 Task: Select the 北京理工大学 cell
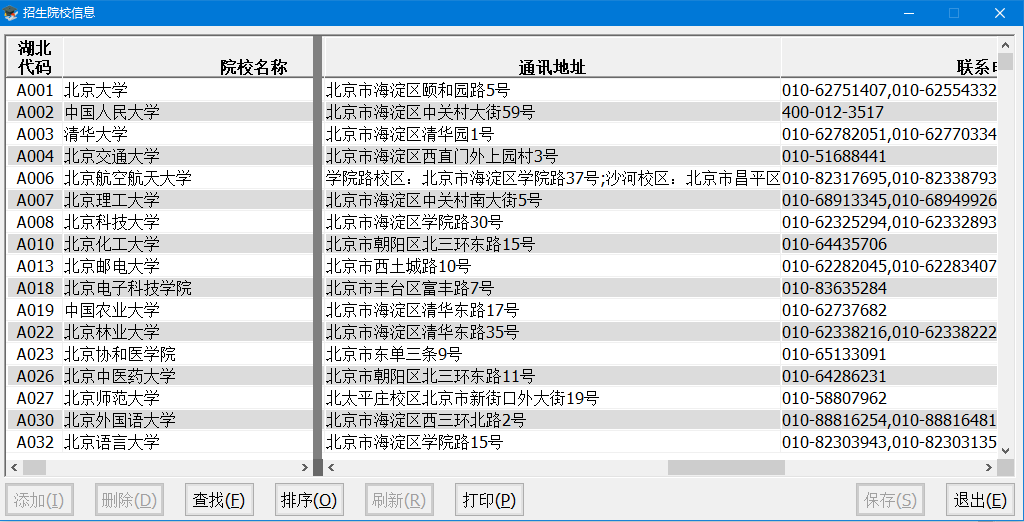tap(188, 201)
